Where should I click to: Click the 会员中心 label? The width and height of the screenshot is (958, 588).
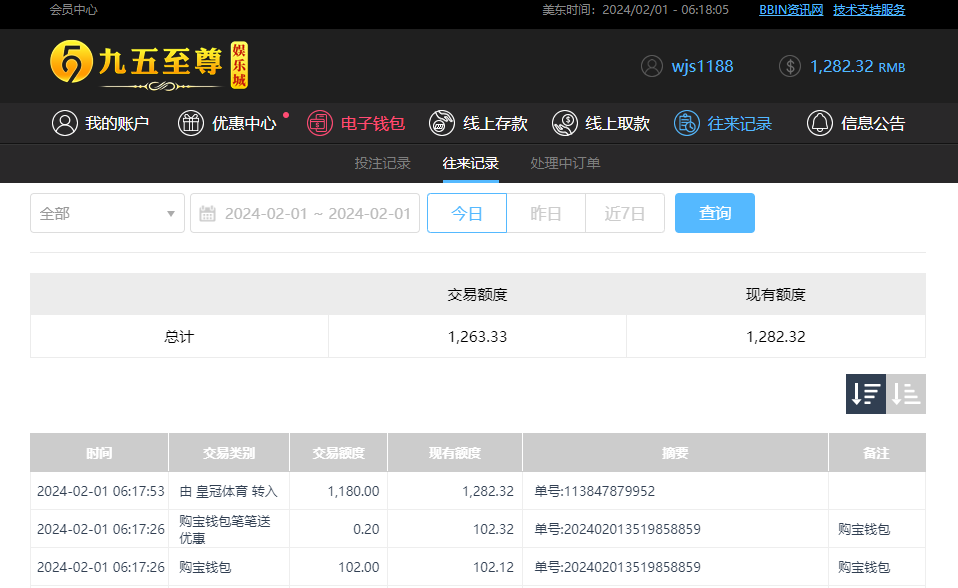point(73,10)
